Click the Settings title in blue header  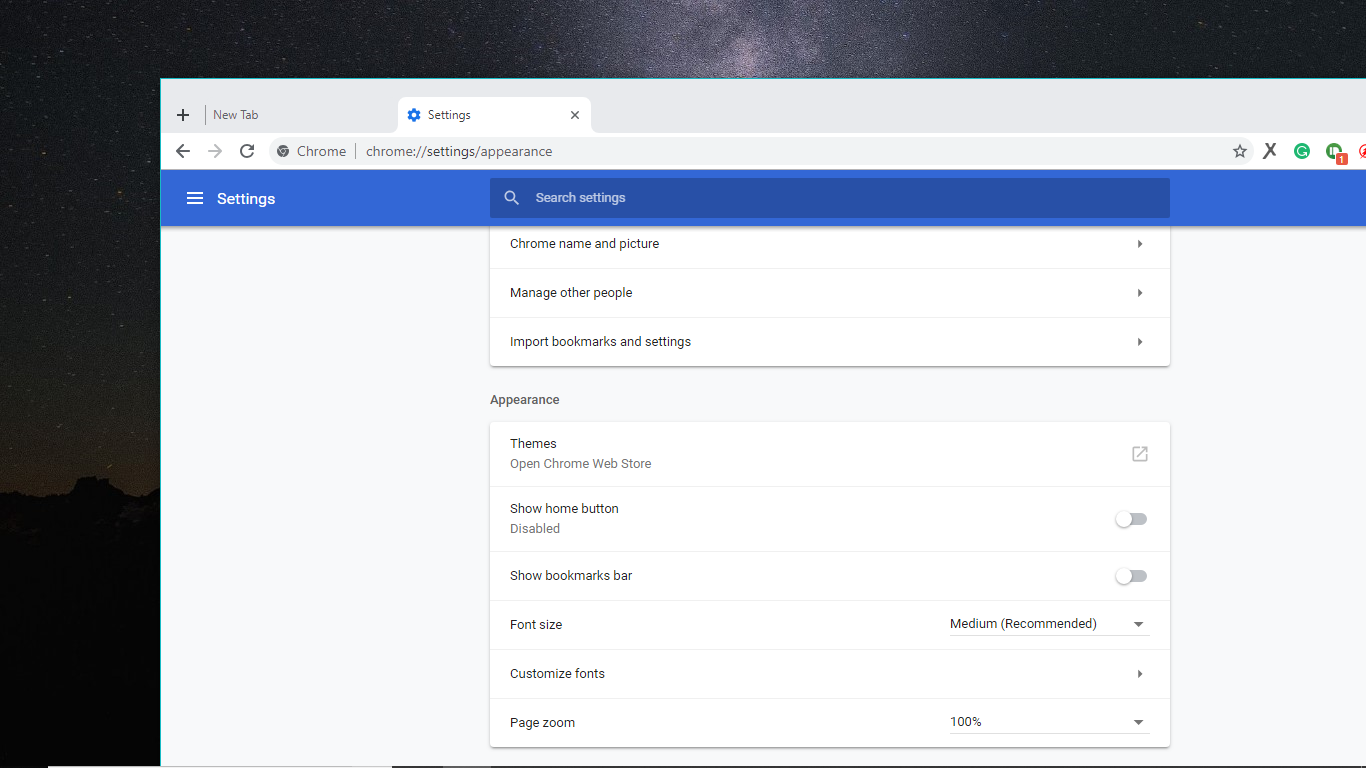[246, 198]
